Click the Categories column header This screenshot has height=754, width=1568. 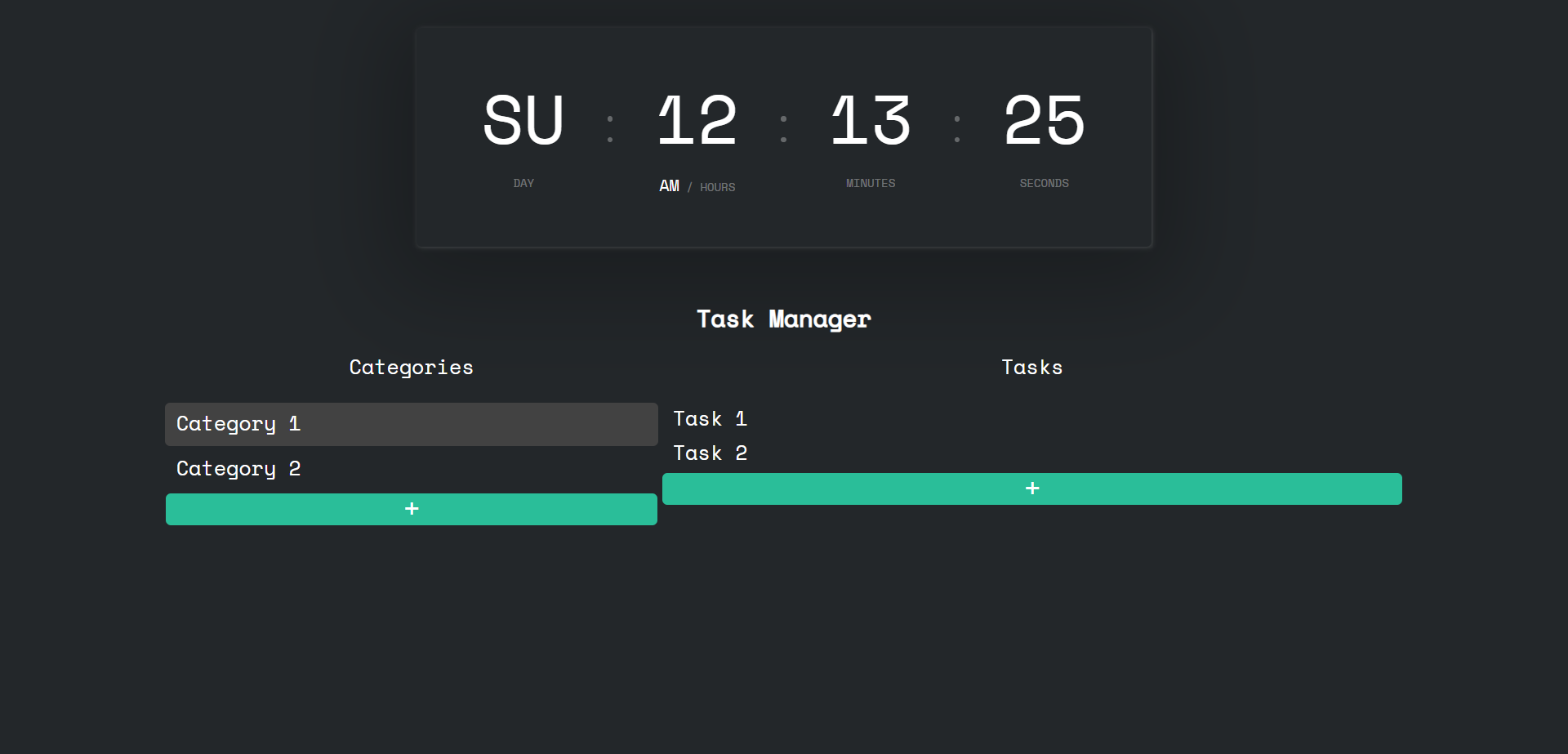pos(412,368)
